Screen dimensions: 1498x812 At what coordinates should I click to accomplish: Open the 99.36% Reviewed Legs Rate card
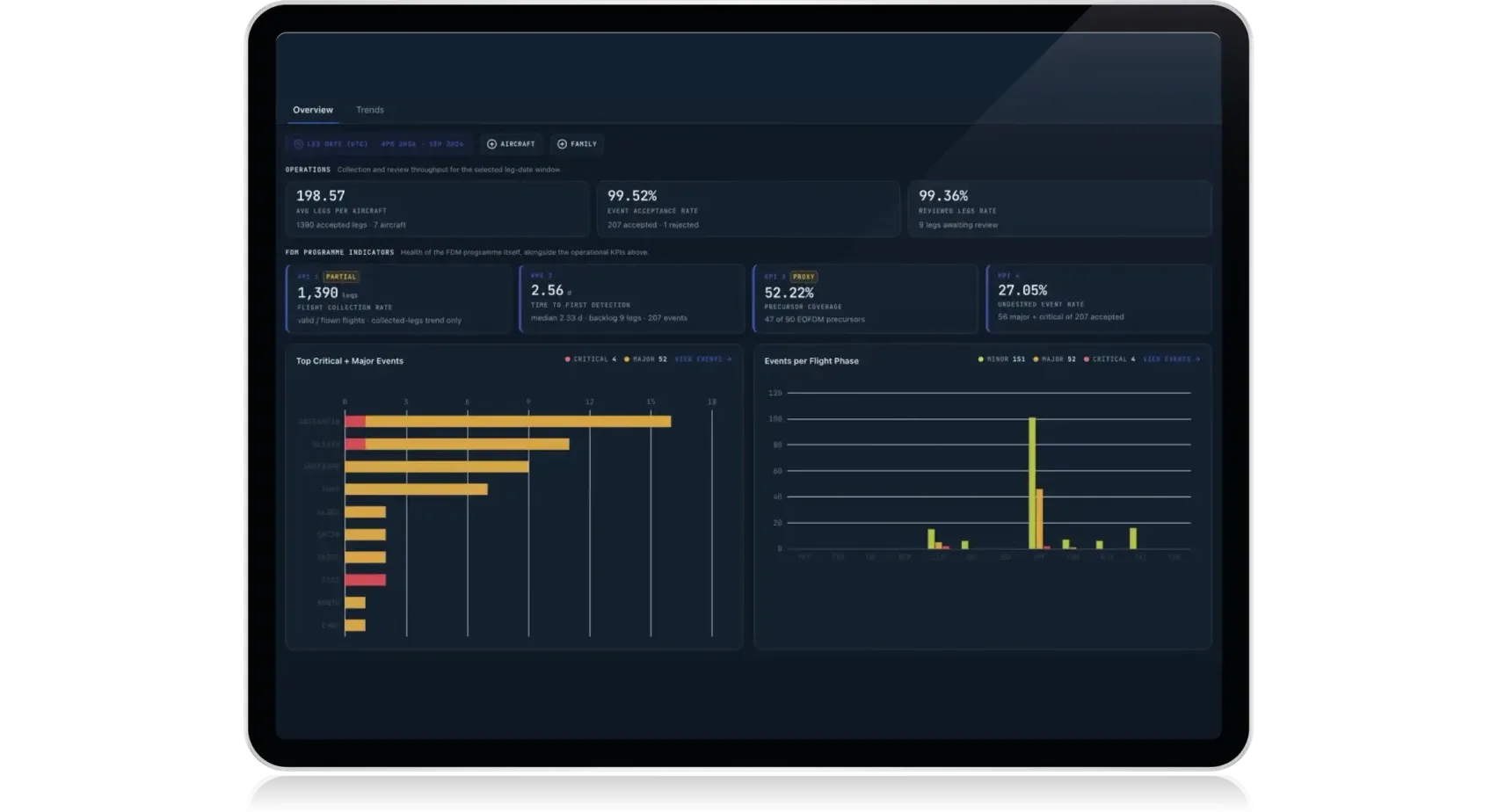[1059, 209]
